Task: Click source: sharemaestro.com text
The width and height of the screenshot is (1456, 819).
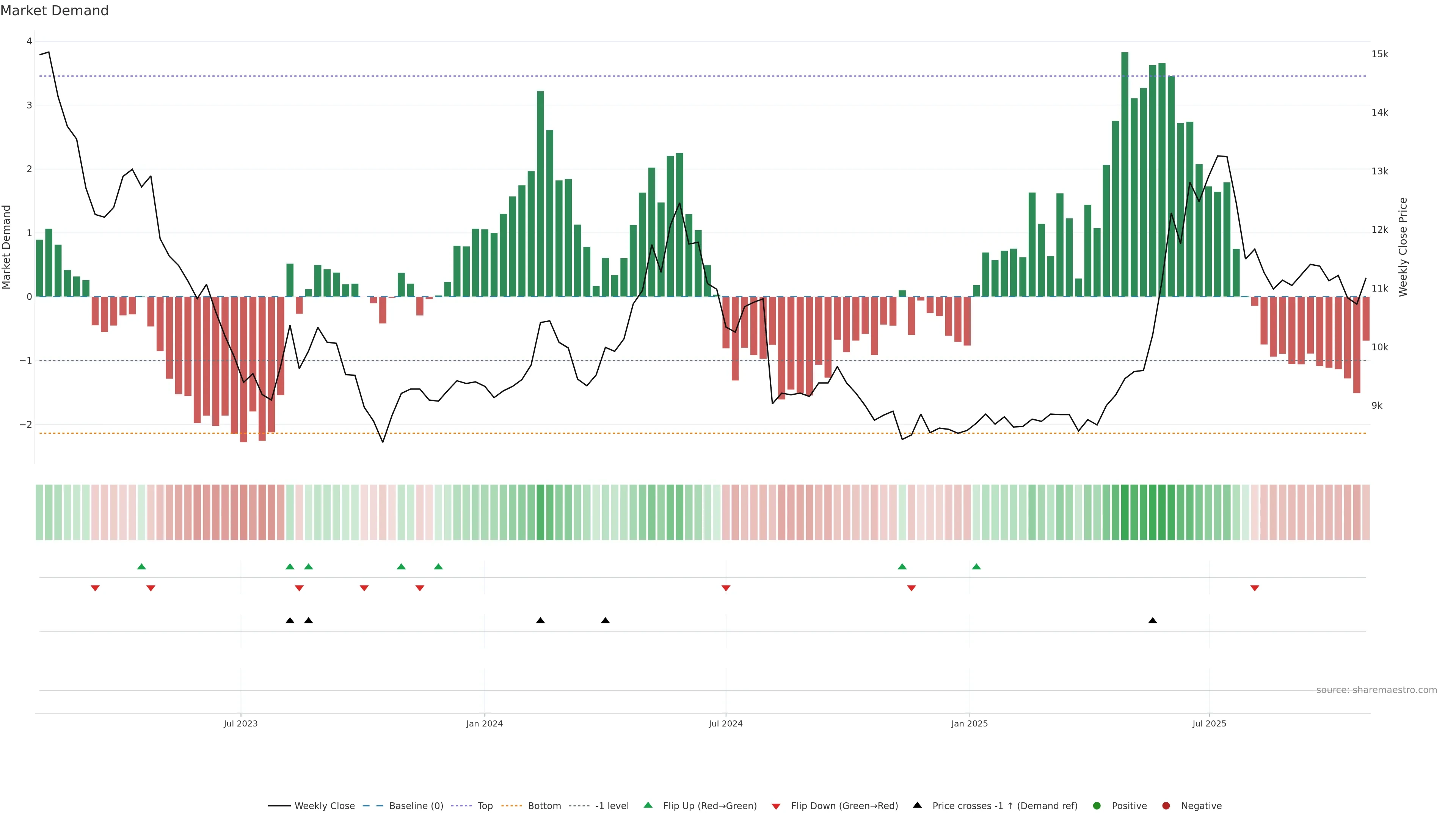Action: click(1376, 690)
